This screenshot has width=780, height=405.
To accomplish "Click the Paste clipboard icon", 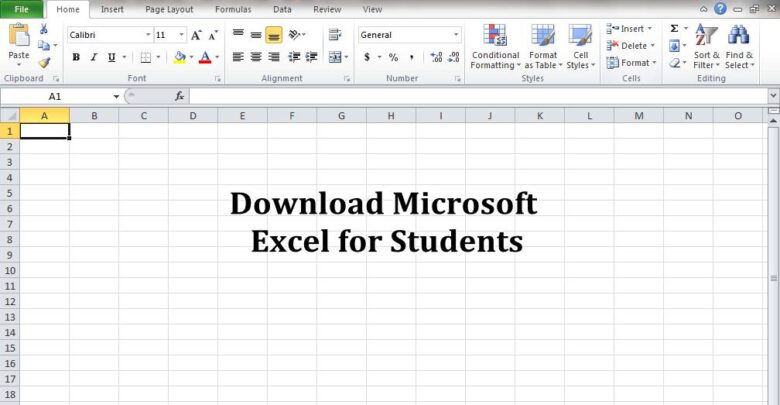I will click(x=19, y=36).
